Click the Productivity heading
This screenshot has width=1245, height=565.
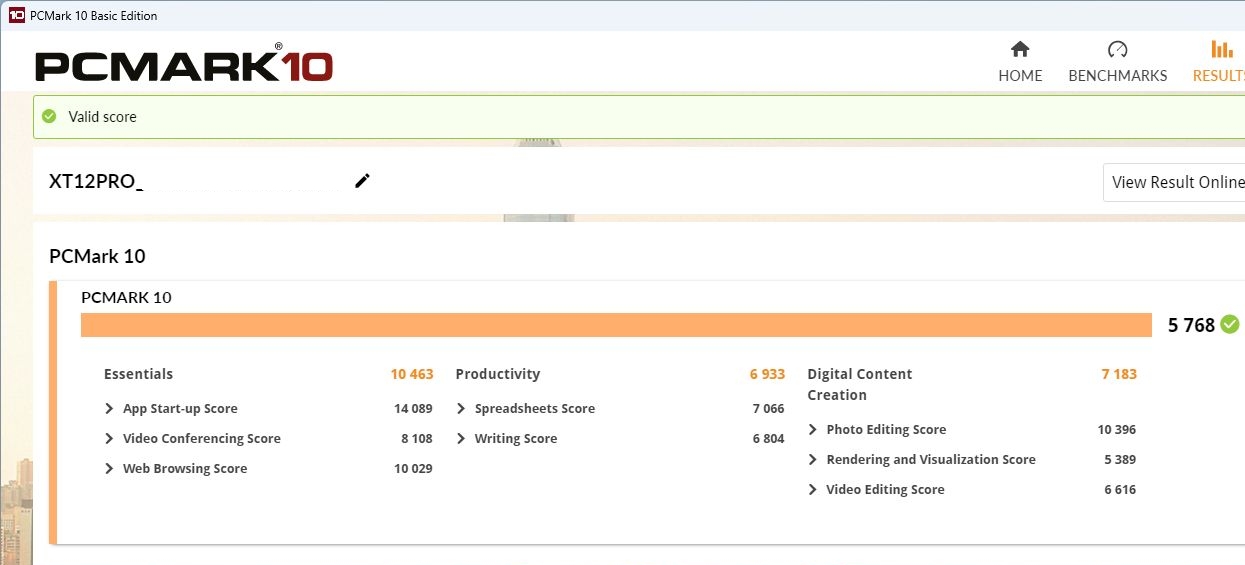(x=498, y=374)
